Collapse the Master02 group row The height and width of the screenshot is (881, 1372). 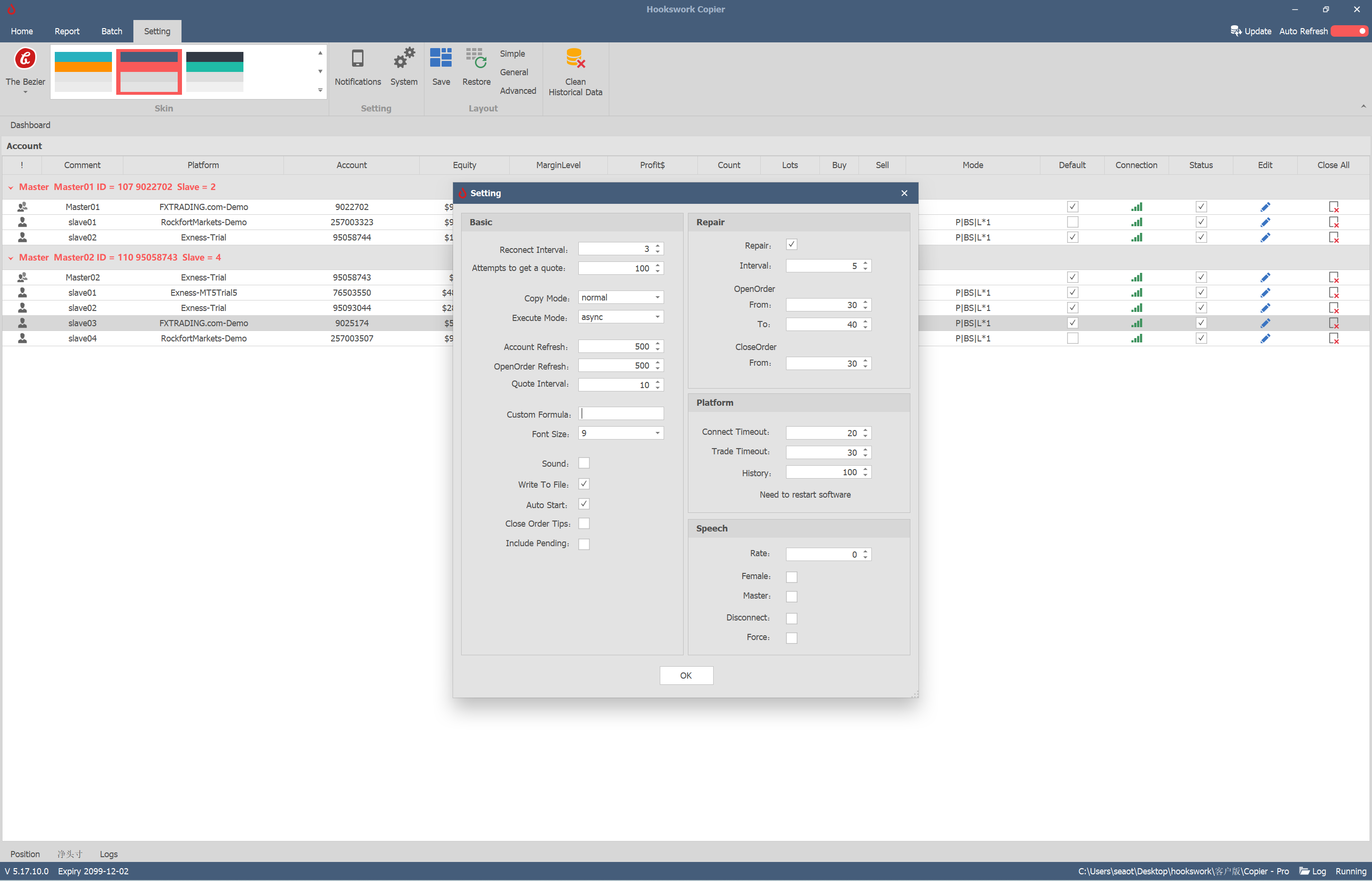pos(11,258)
